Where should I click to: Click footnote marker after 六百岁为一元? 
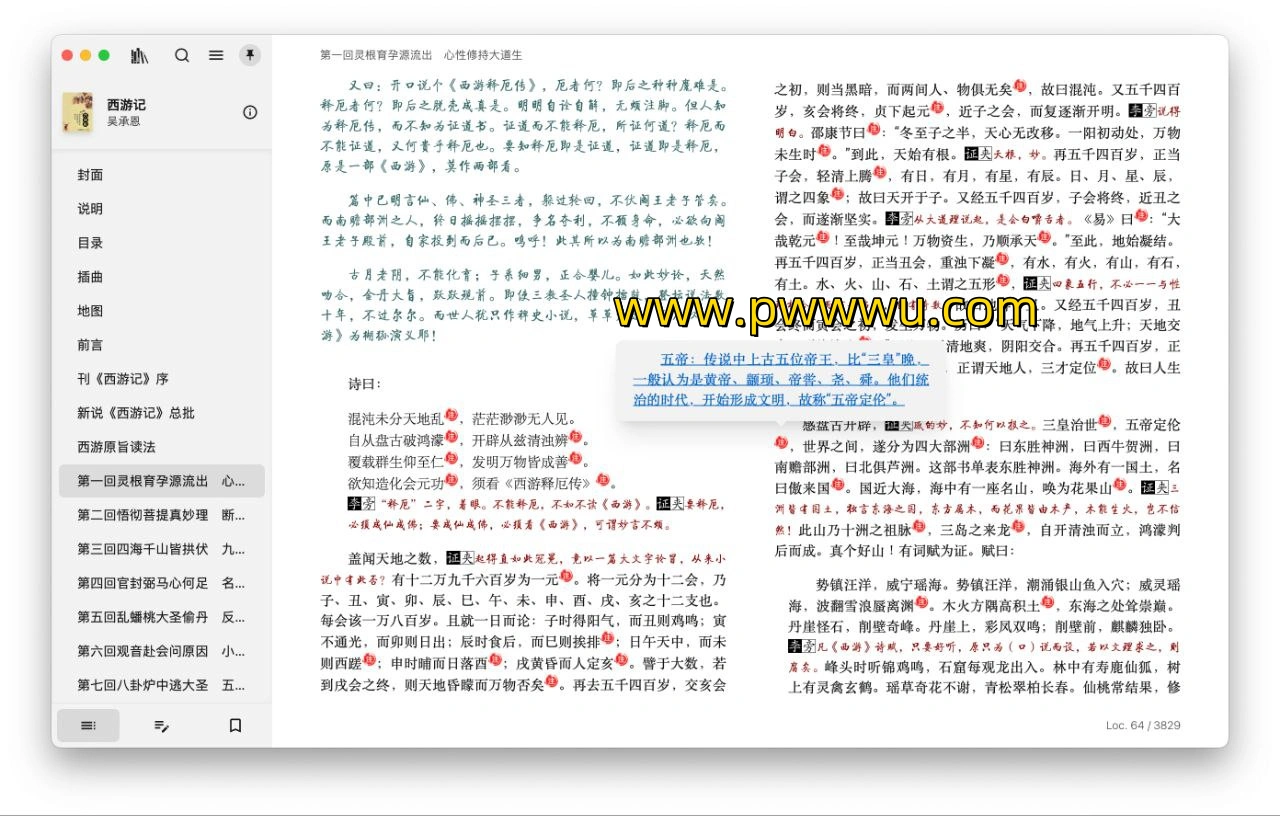pos(566,576)
